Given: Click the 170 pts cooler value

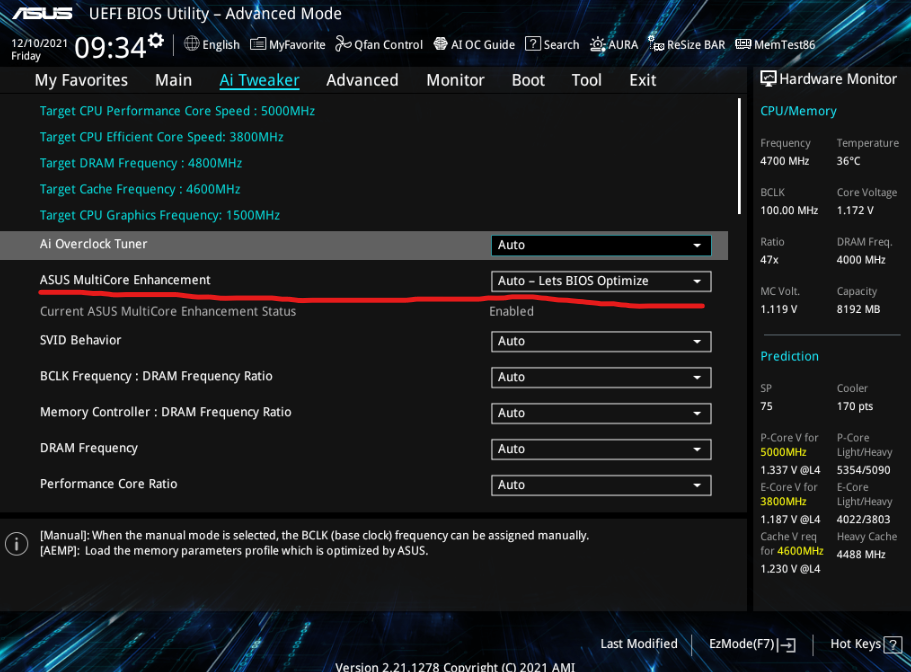Looking at the screenshot, I should click(x=855, y=406).
